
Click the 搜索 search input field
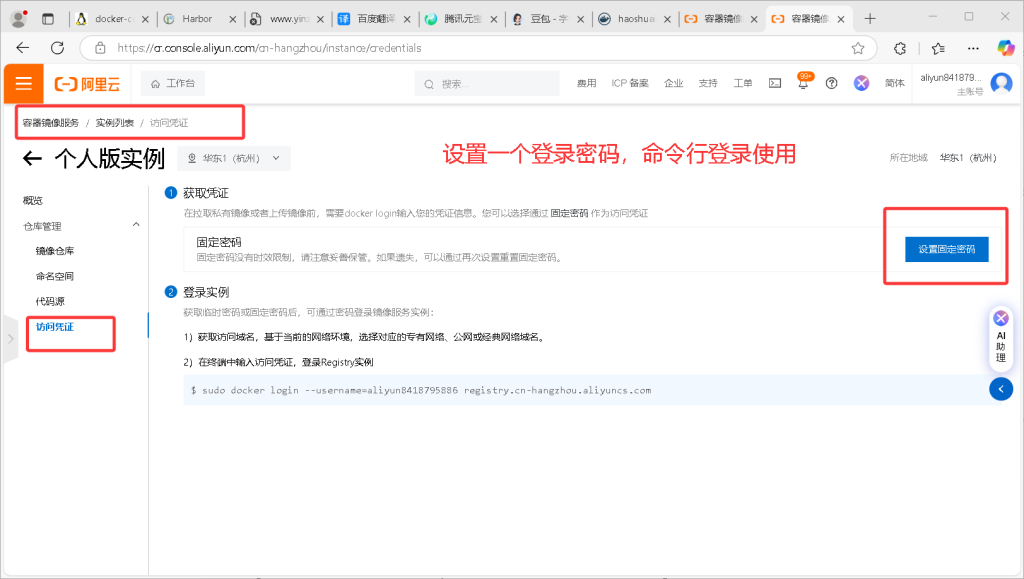click(x=490, y=84)
